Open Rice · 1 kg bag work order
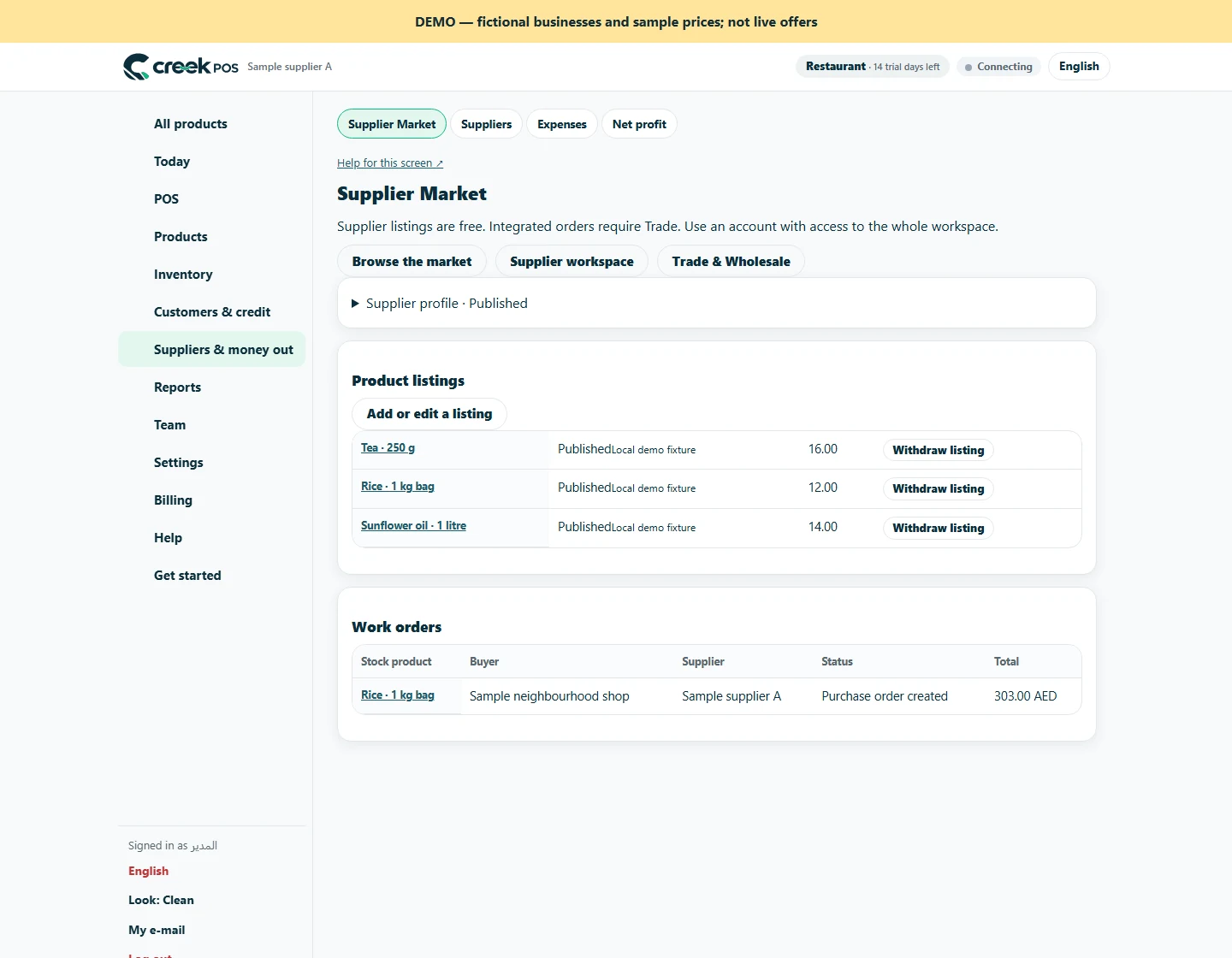The height and width of the screenshot is (958, 1232). (x=398, y=695)
